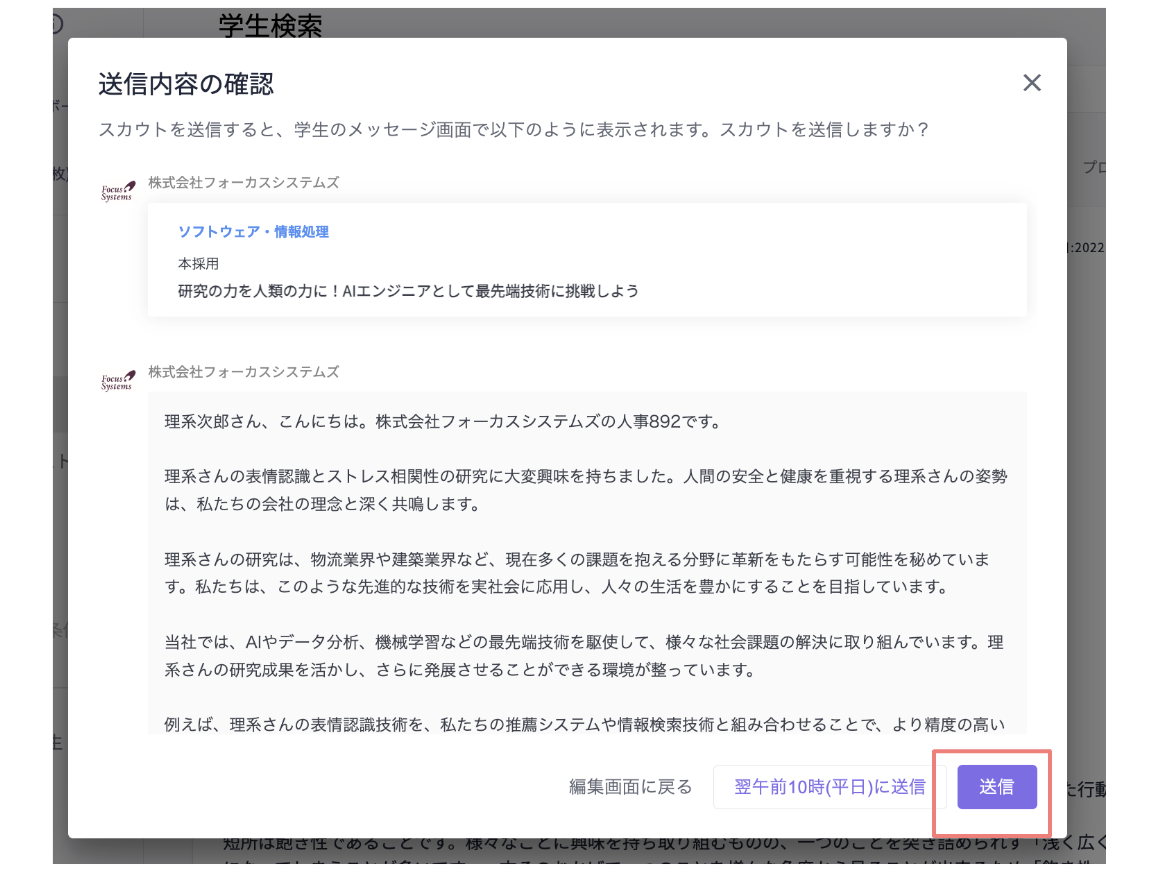Select company name above the job card

click(x=243, y=183)
